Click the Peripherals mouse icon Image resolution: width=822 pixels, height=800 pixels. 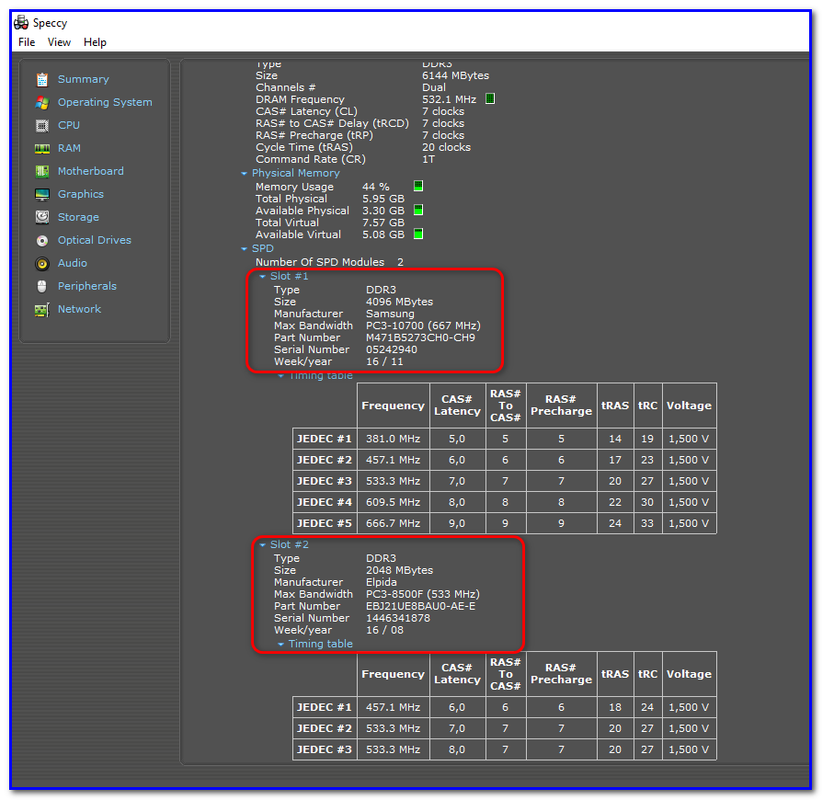tap(42, 286)
